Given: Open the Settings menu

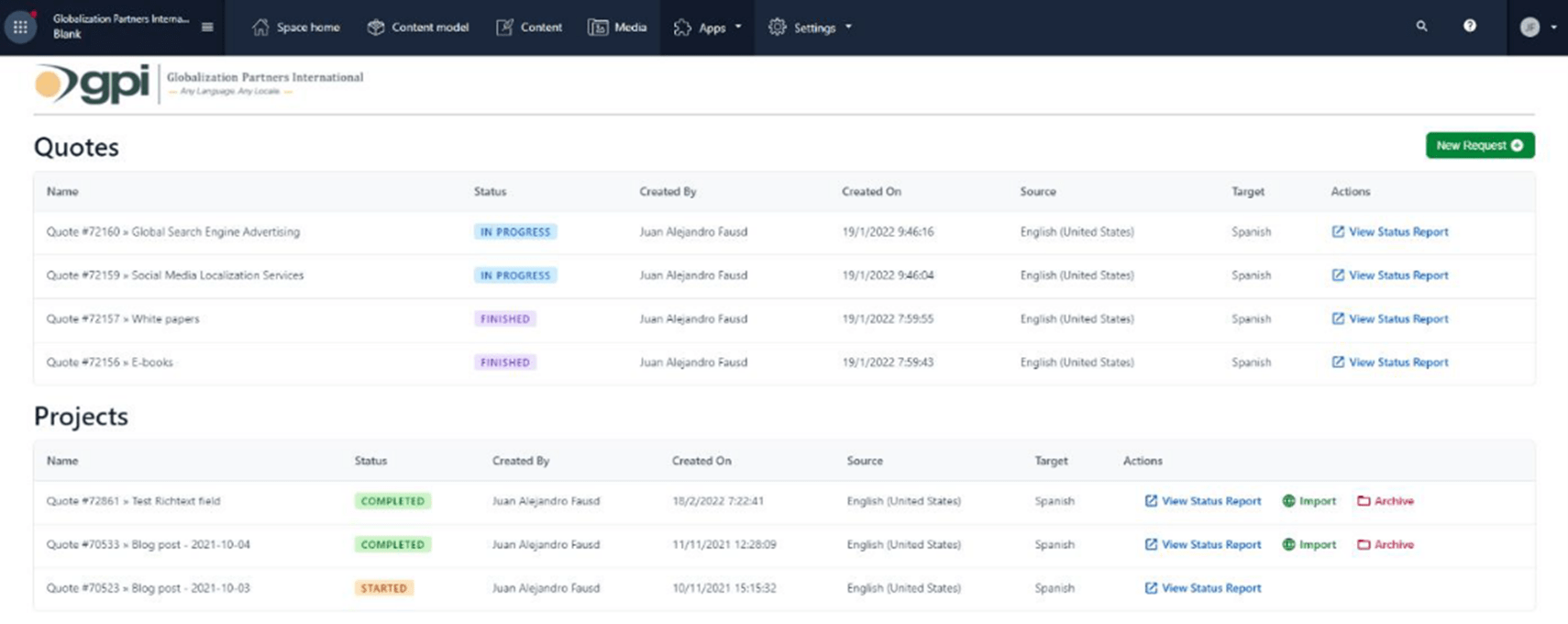Looking at the screenshot, I should tap(811, 28).
